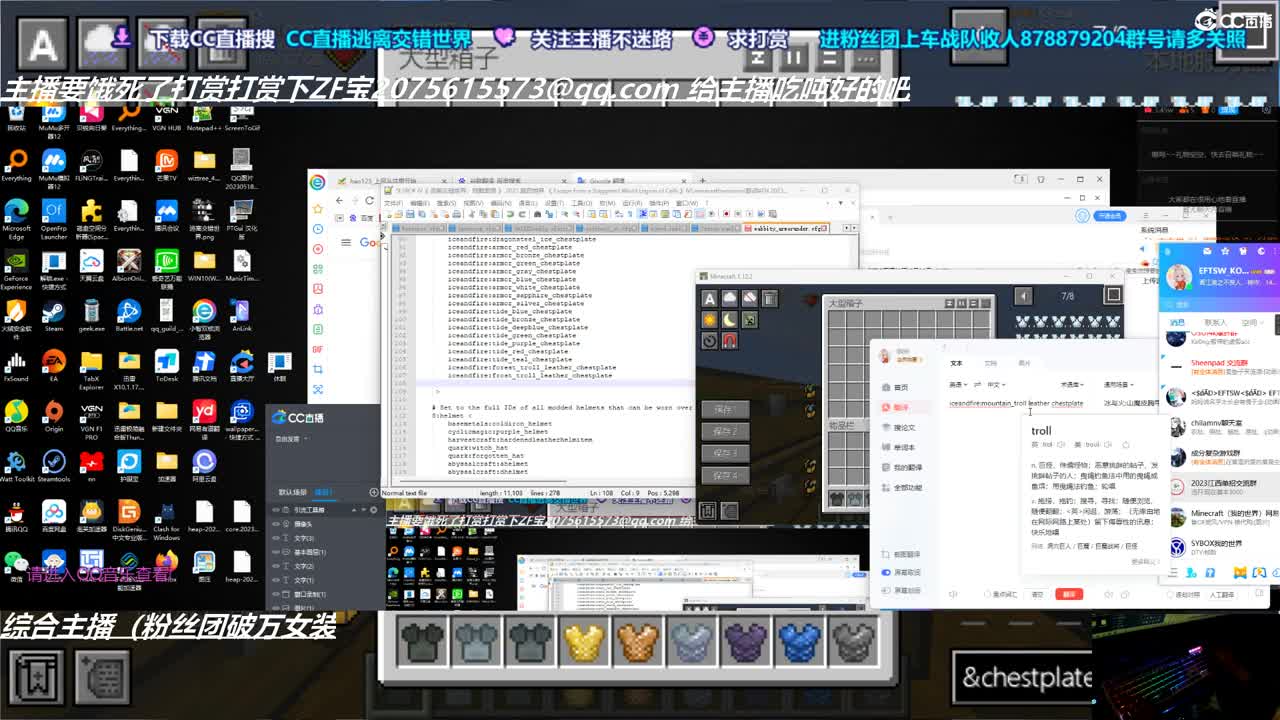
Task: Toggle the 屏幕划词 switch in translator
Action: coord(886,591)
